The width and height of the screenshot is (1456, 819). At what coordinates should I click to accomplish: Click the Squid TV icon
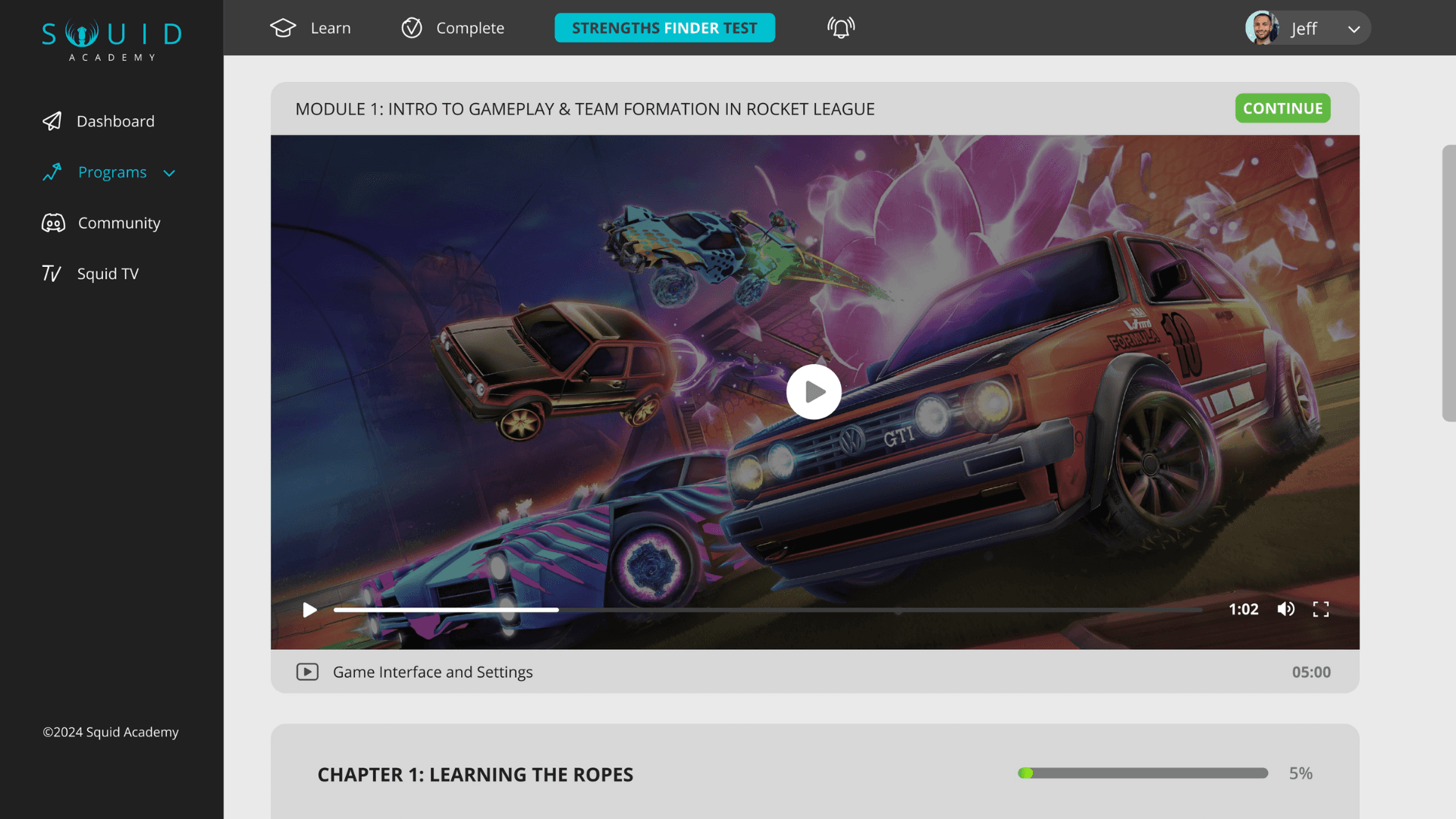point(52,274)
